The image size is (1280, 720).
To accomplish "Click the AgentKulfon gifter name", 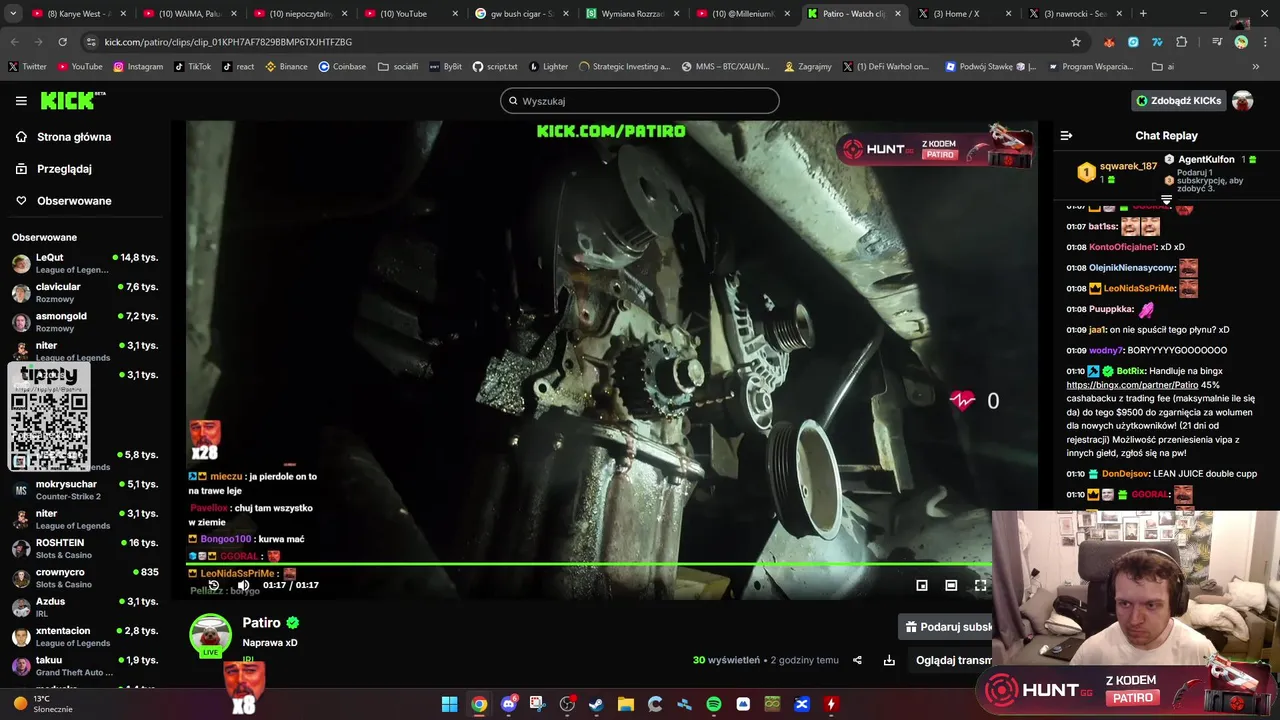I will point(1206,160).
